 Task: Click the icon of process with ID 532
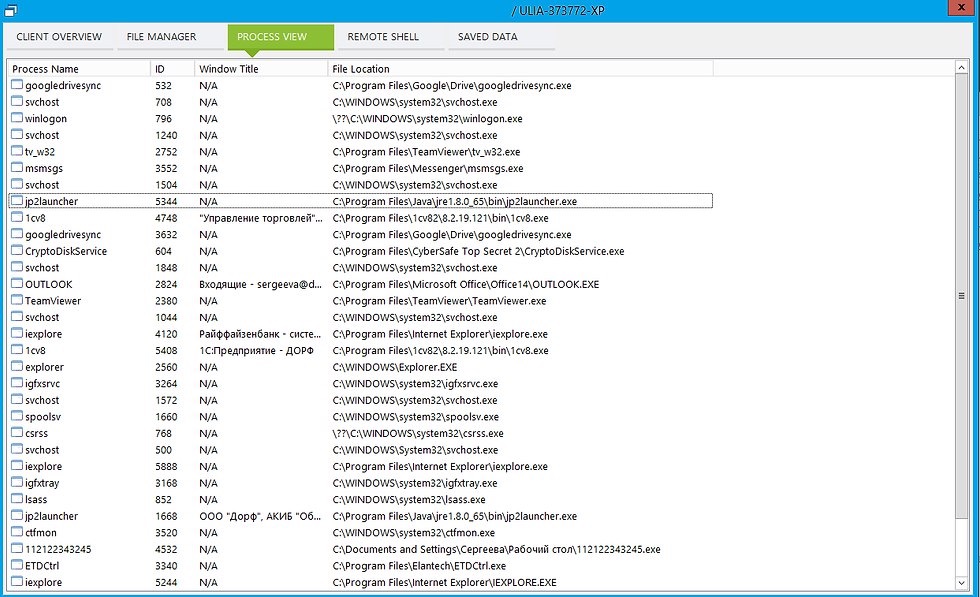point(17,85)
